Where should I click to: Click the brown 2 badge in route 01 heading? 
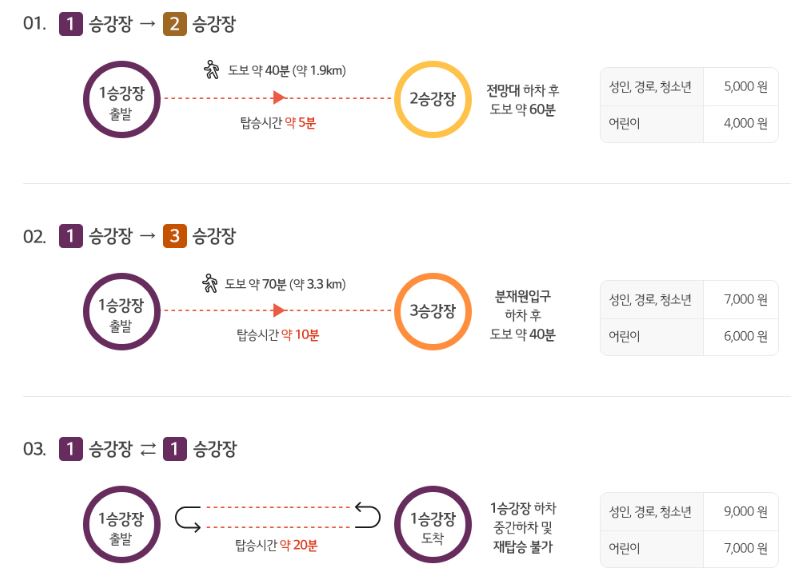tap(175, 24)
